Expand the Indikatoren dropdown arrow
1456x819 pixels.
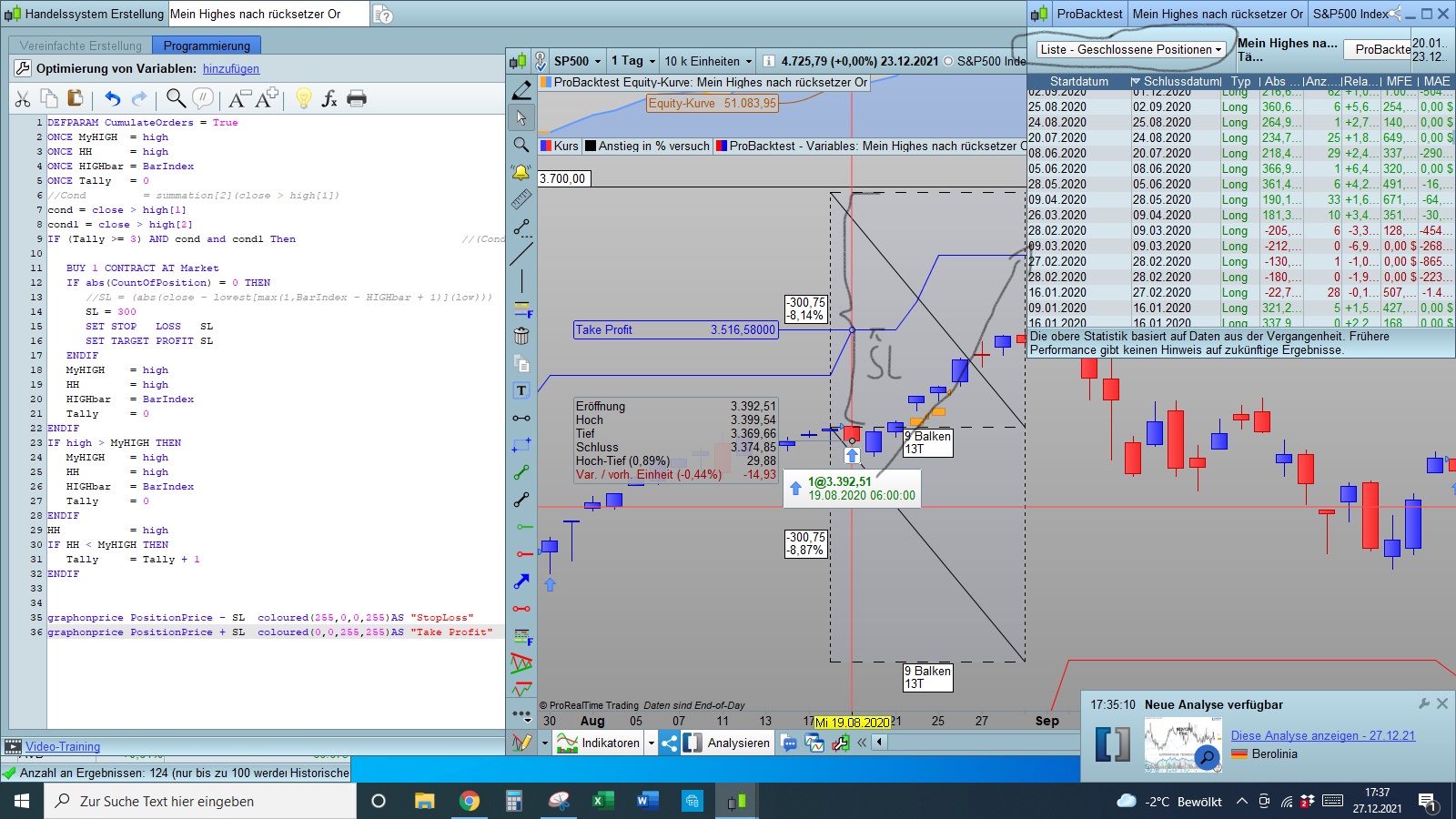click(652, 743)
